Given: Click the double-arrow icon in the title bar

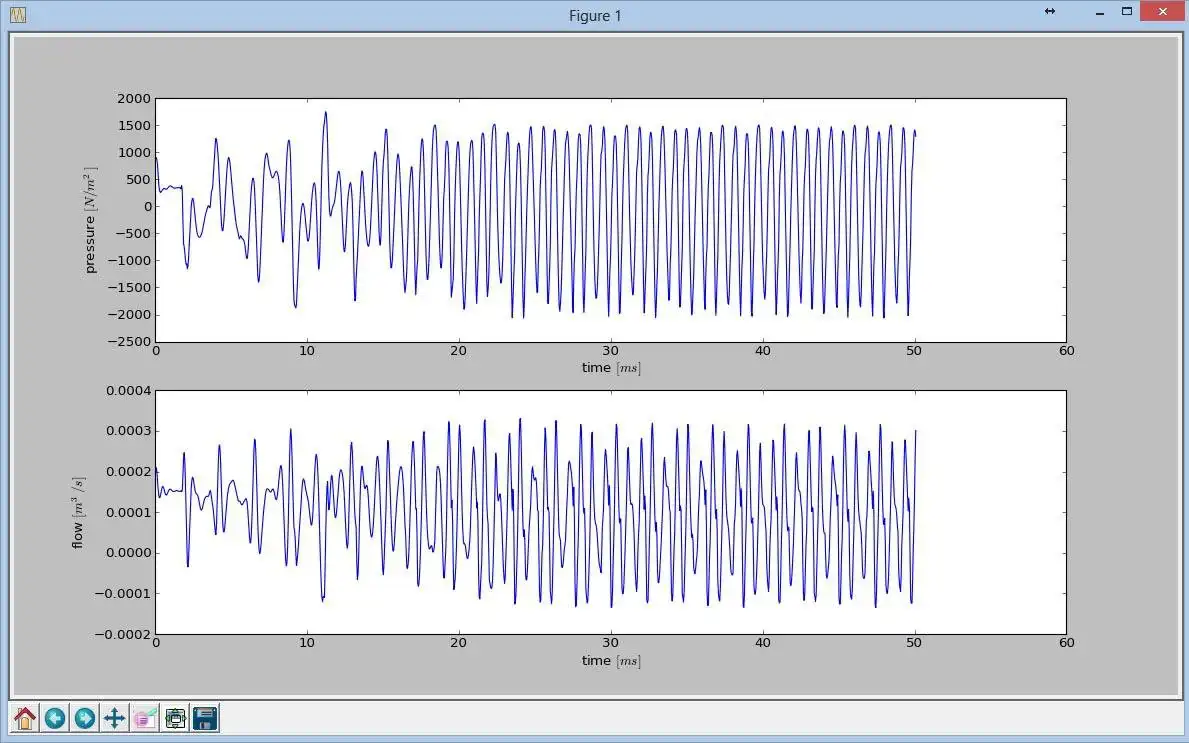Looking at the screenshot, I should pyautogui.click(x=1049, y=11).
